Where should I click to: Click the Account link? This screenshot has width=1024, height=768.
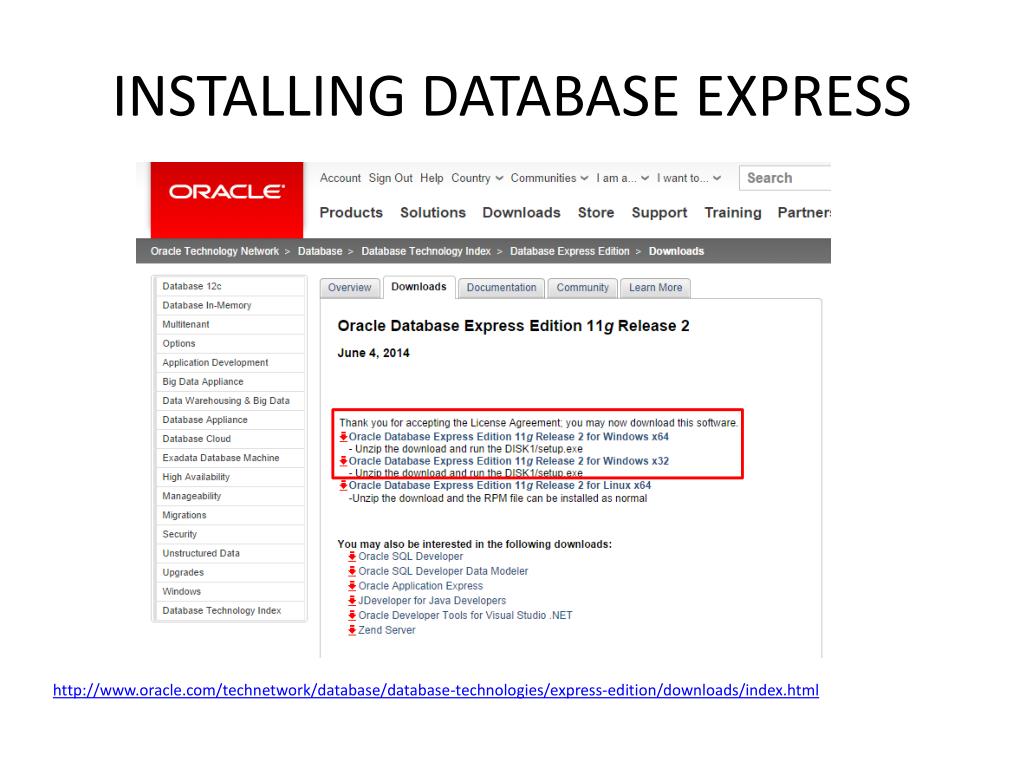340,178
